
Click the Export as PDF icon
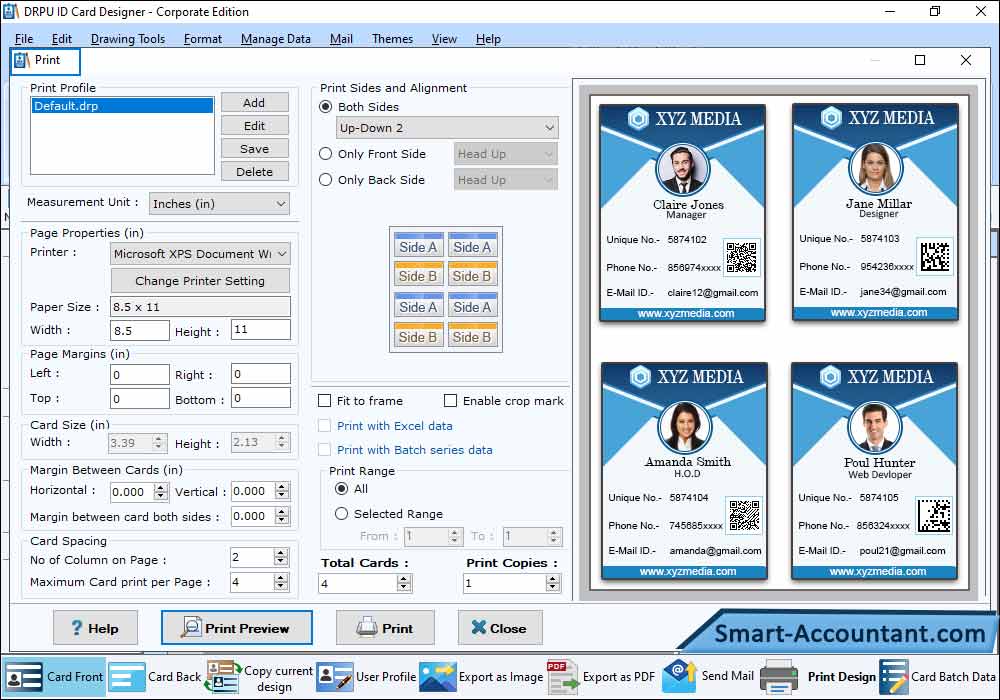coord(562,676)
